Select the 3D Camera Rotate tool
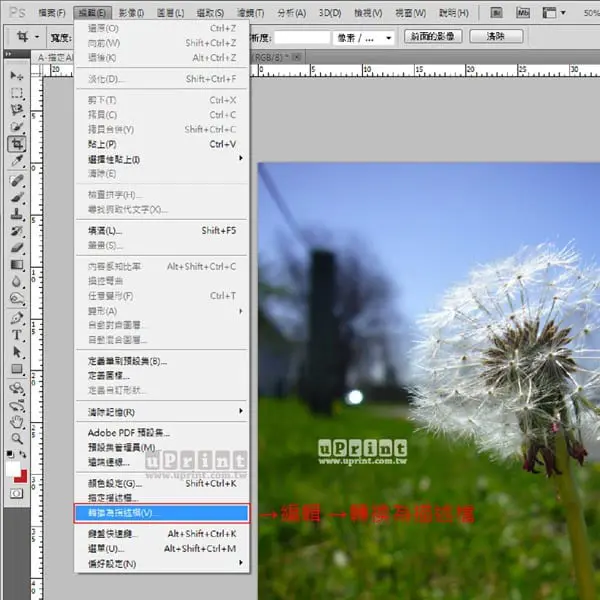The height and width of the screenshot is (600, 600). (x=16, y=405)
